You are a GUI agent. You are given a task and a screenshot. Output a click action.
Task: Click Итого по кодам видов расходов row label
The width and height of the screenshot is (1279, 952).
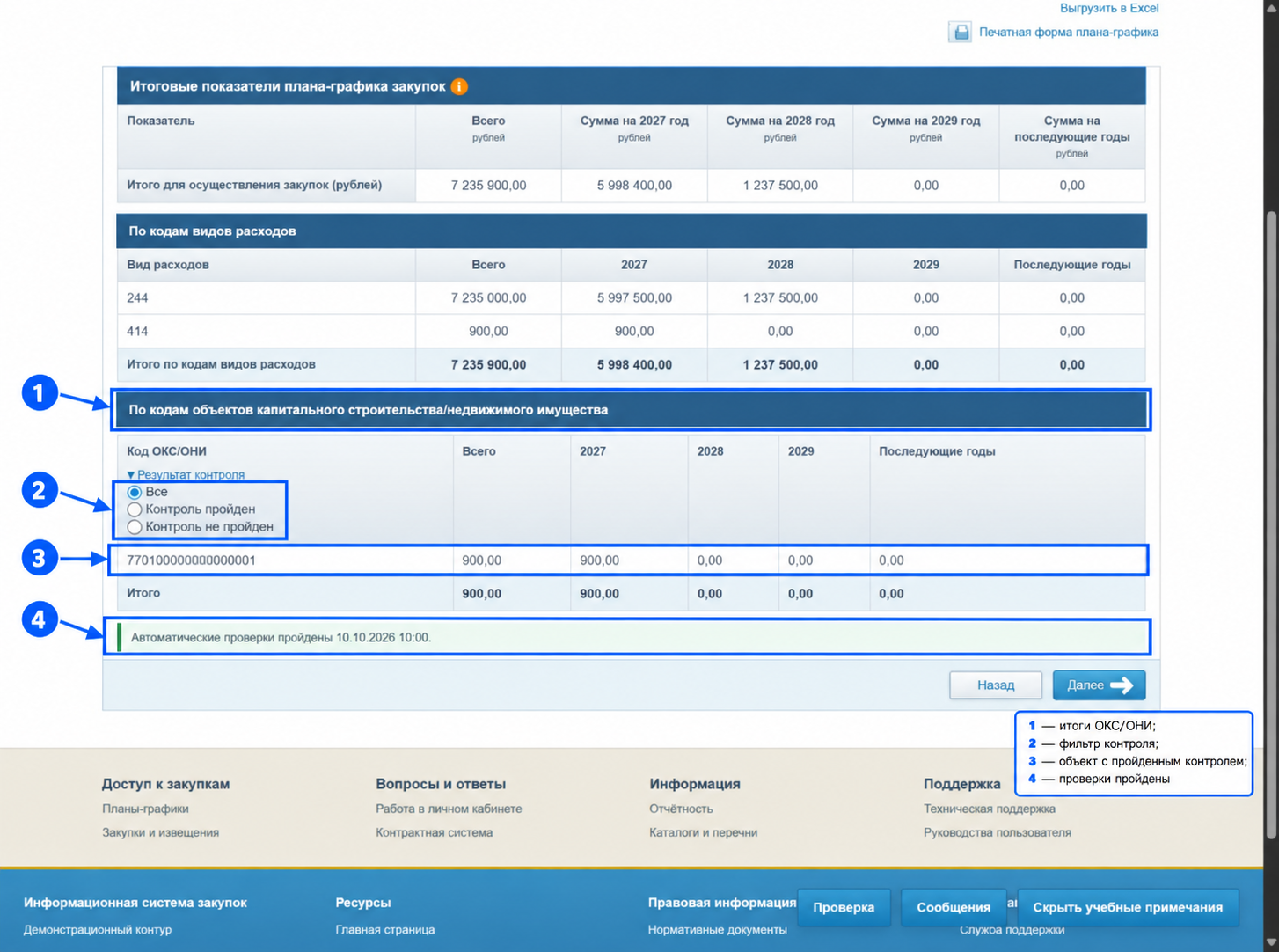pos(221,364)
